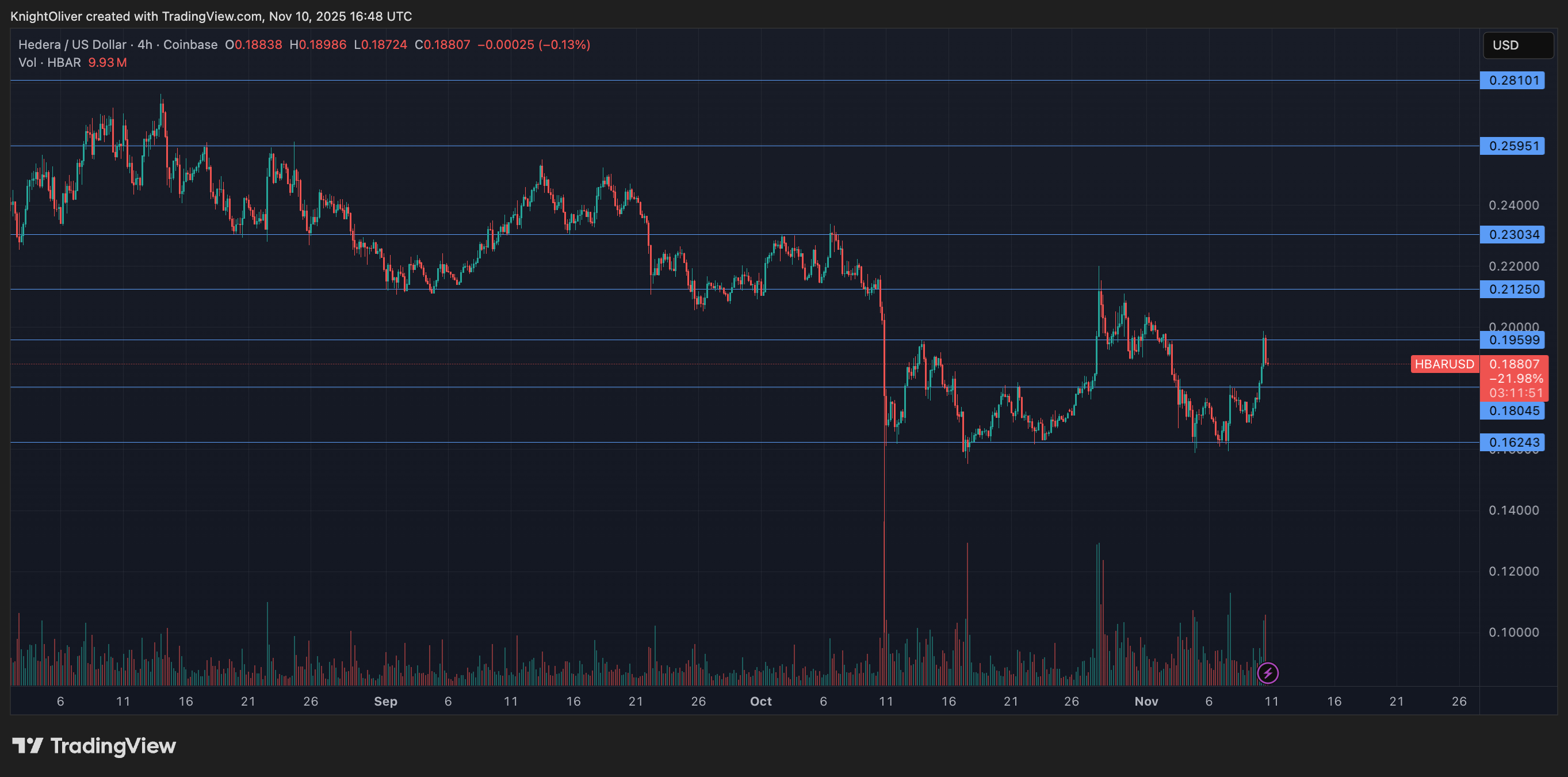The width and height of the screenshot is (1568, 777).
Task: Click the Oct label on time axis
Action: click(x=760, y=702)
